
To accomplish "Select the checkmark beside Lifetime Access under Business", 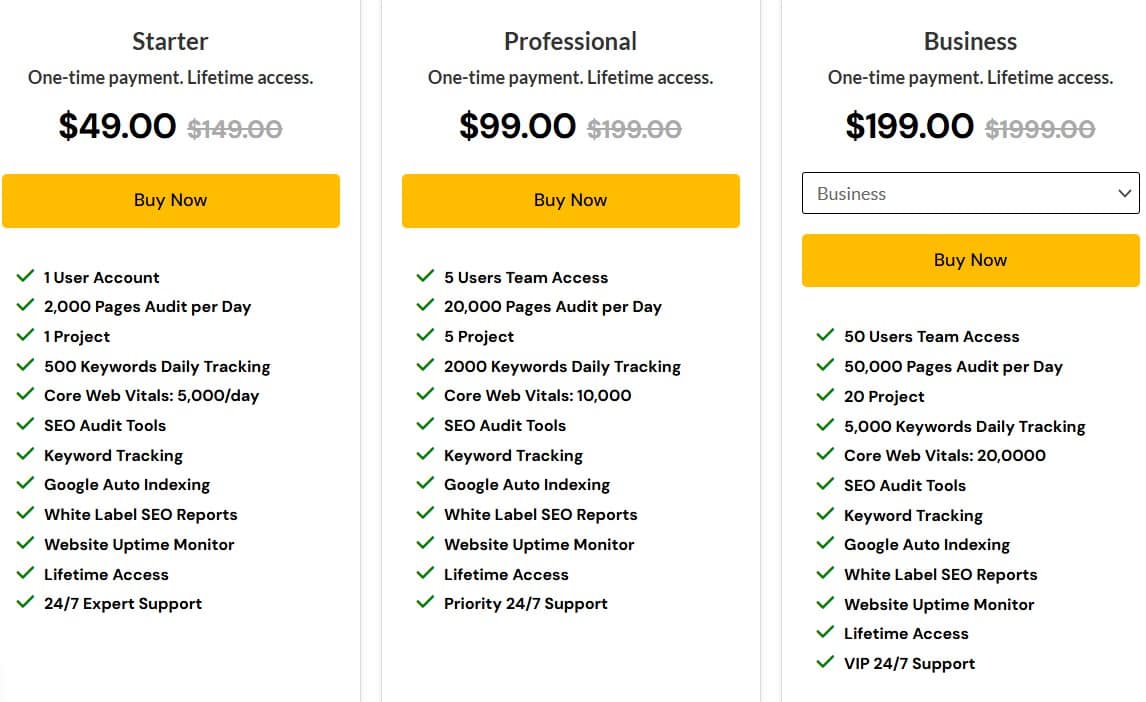I will pyautogui.click(x=826, y=633).
